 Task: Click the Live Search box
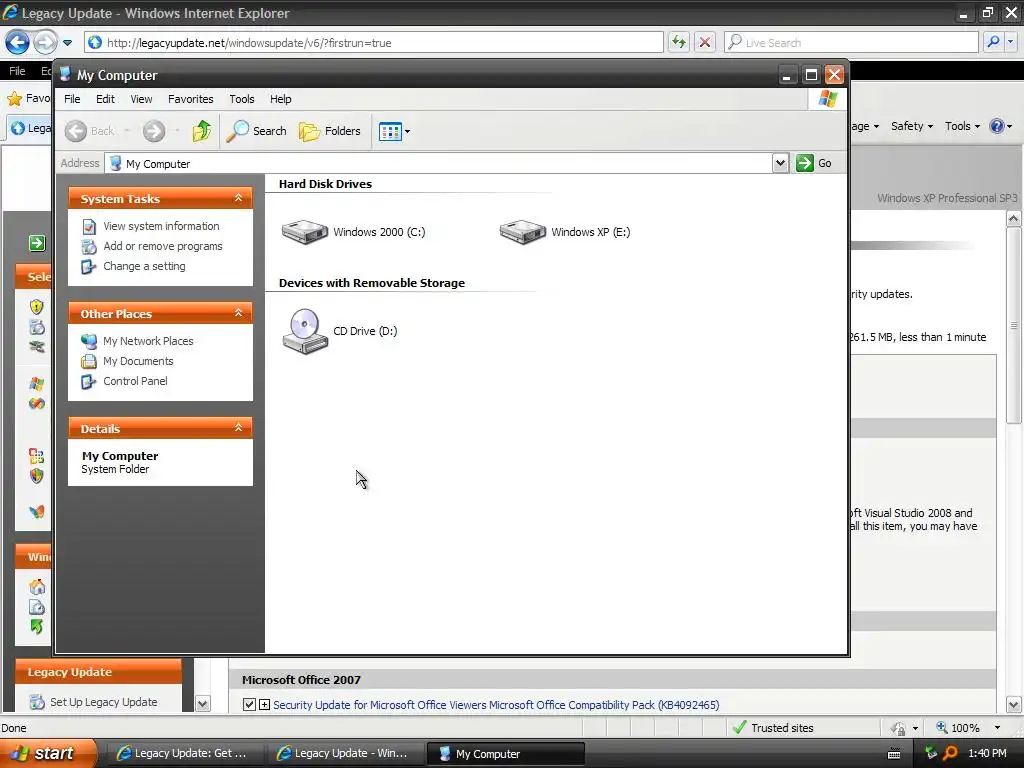tap(851, 42)
